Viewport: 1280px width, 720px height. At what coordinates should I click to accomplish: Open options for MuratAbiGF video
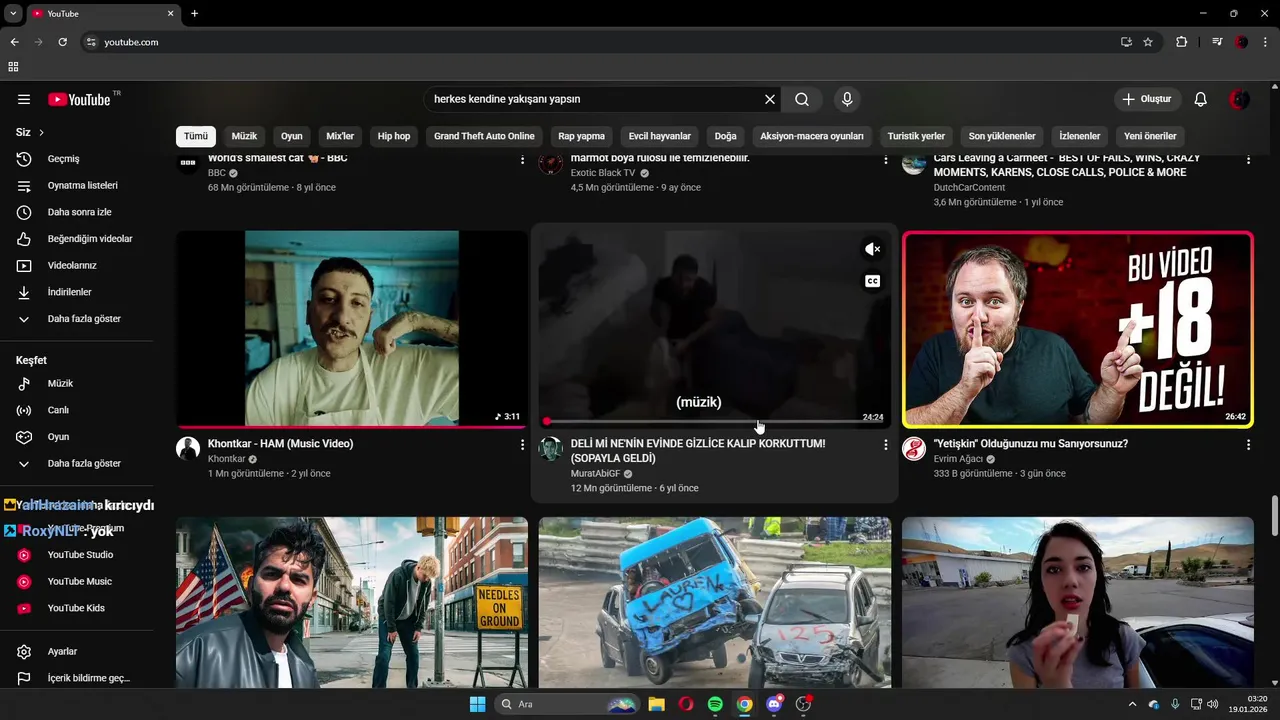point(885,444)
